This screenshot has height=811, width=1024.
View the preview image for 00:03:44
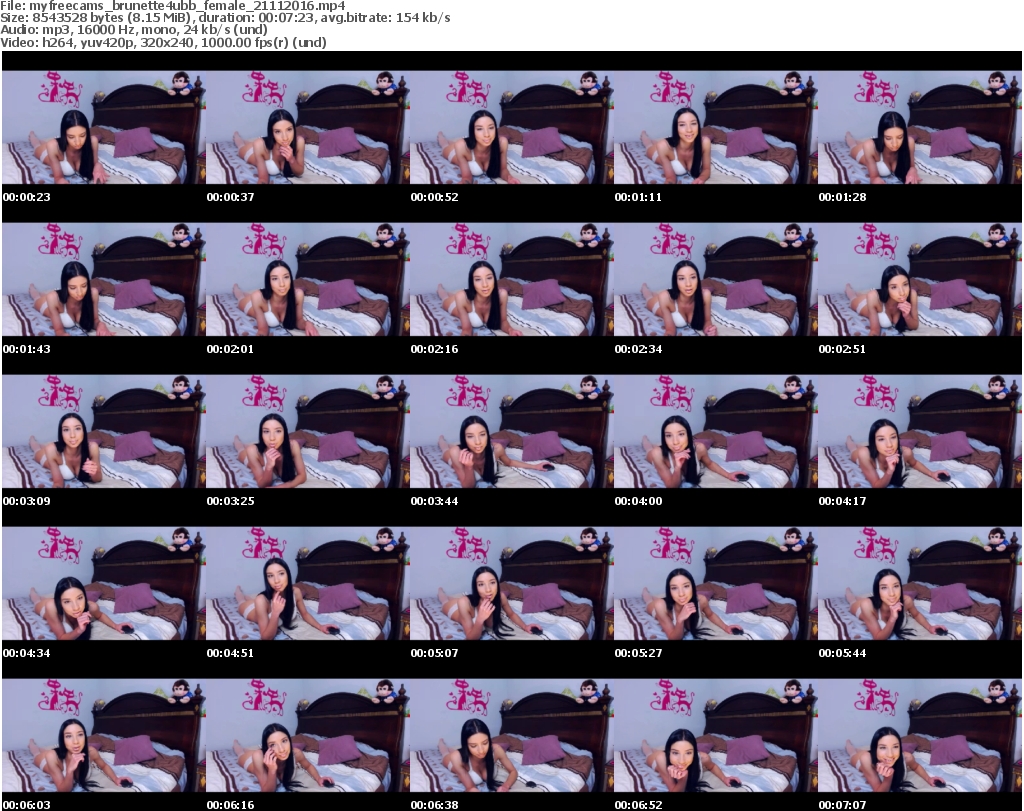[x=511, y=432]
